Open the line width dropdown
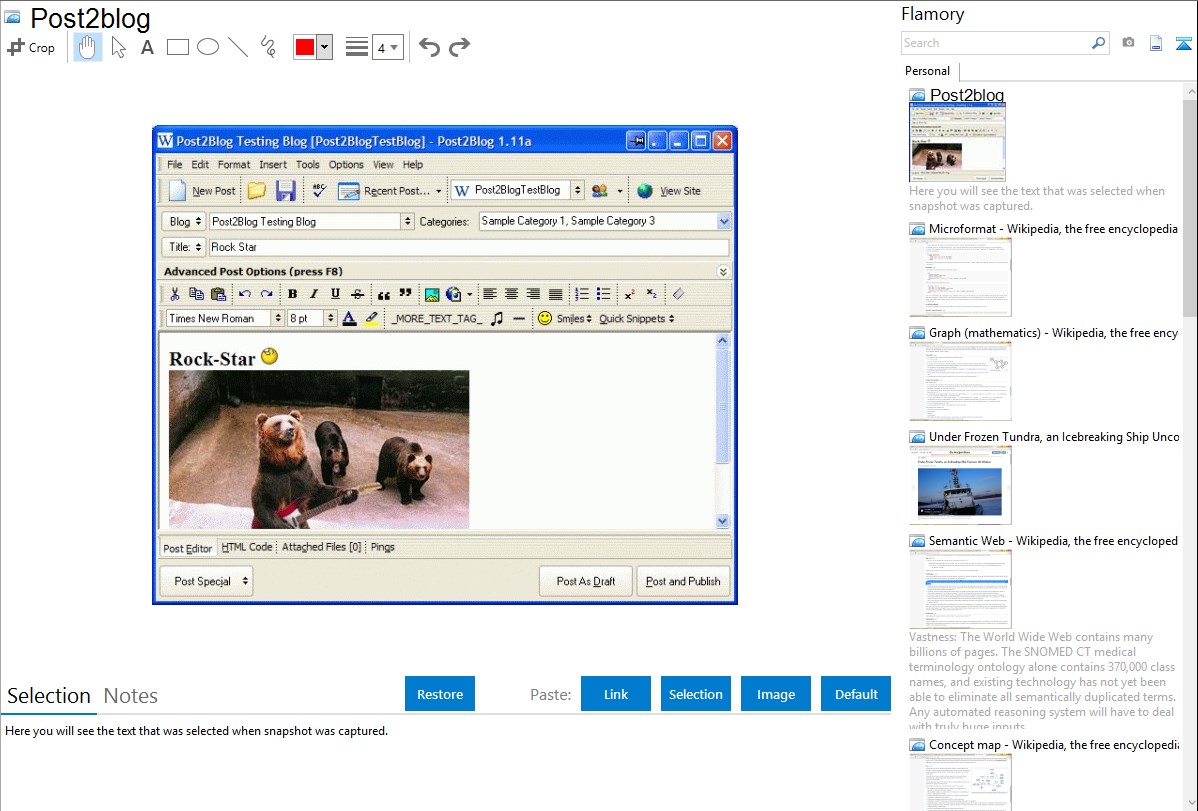This screenshot has height=811, width=1198. [x=388, y=47]
